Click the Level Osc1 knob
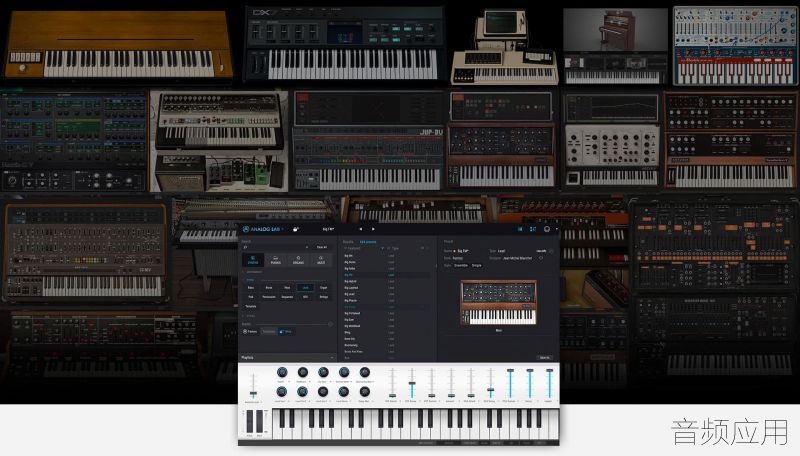The height and width of the screenshot is (456, 800). pyautogui.click(x=282, y=392)
